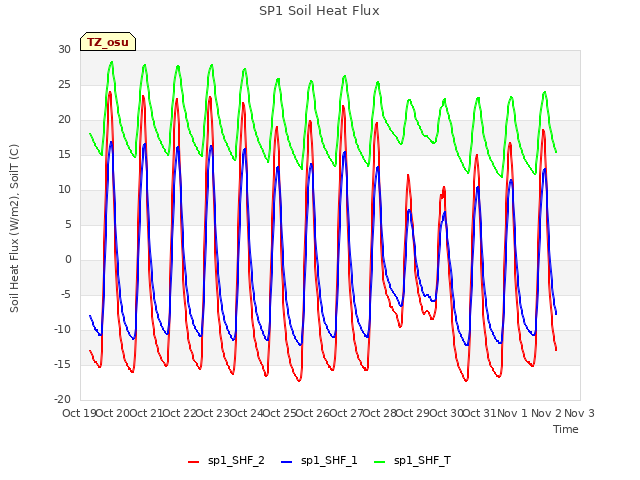Click the -15 y-axis tick label
This screenshot has height=480, width=640.
click(62, 364)
